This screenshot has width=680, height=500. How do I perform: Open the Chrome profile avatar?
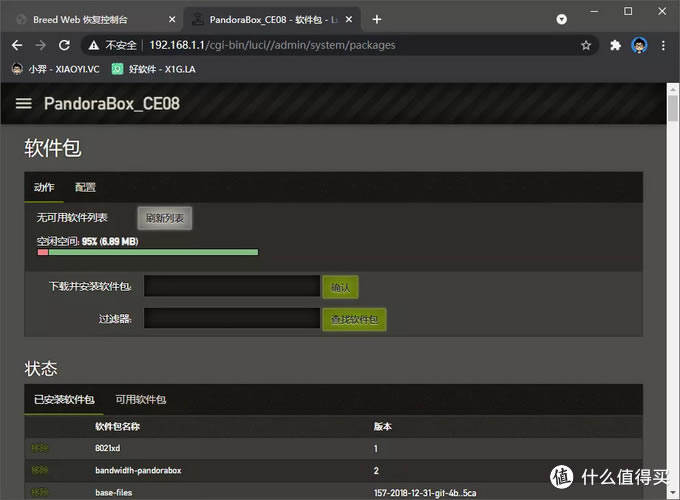pyautogui.click(x=639, y=45)
